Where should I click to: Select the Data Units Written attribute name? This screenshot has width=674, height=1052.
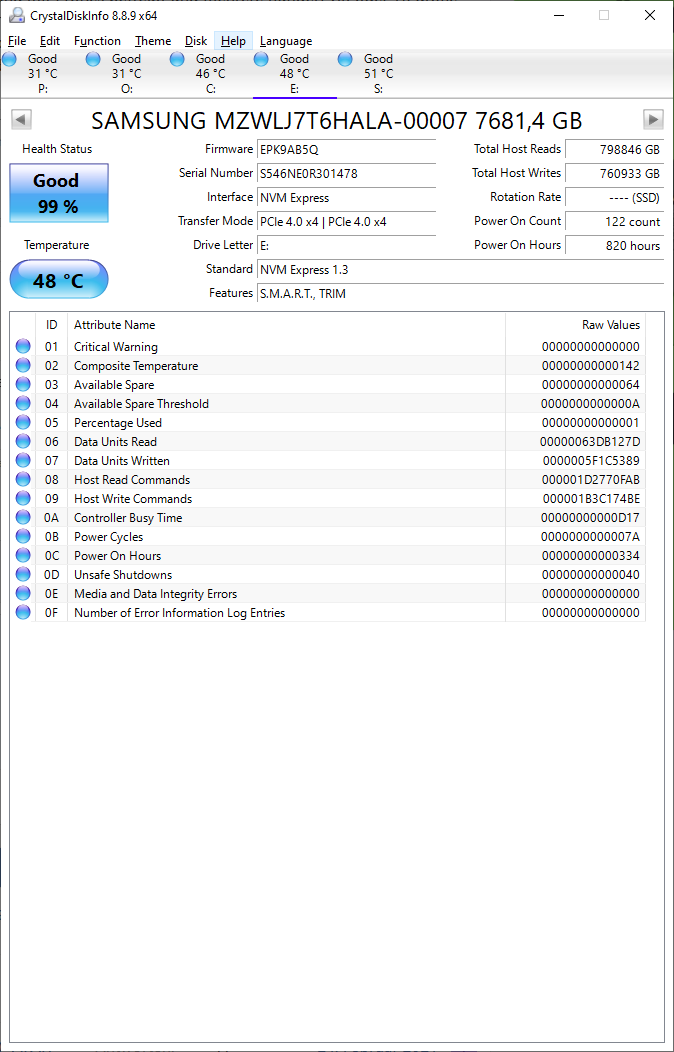tap(122, 461)
